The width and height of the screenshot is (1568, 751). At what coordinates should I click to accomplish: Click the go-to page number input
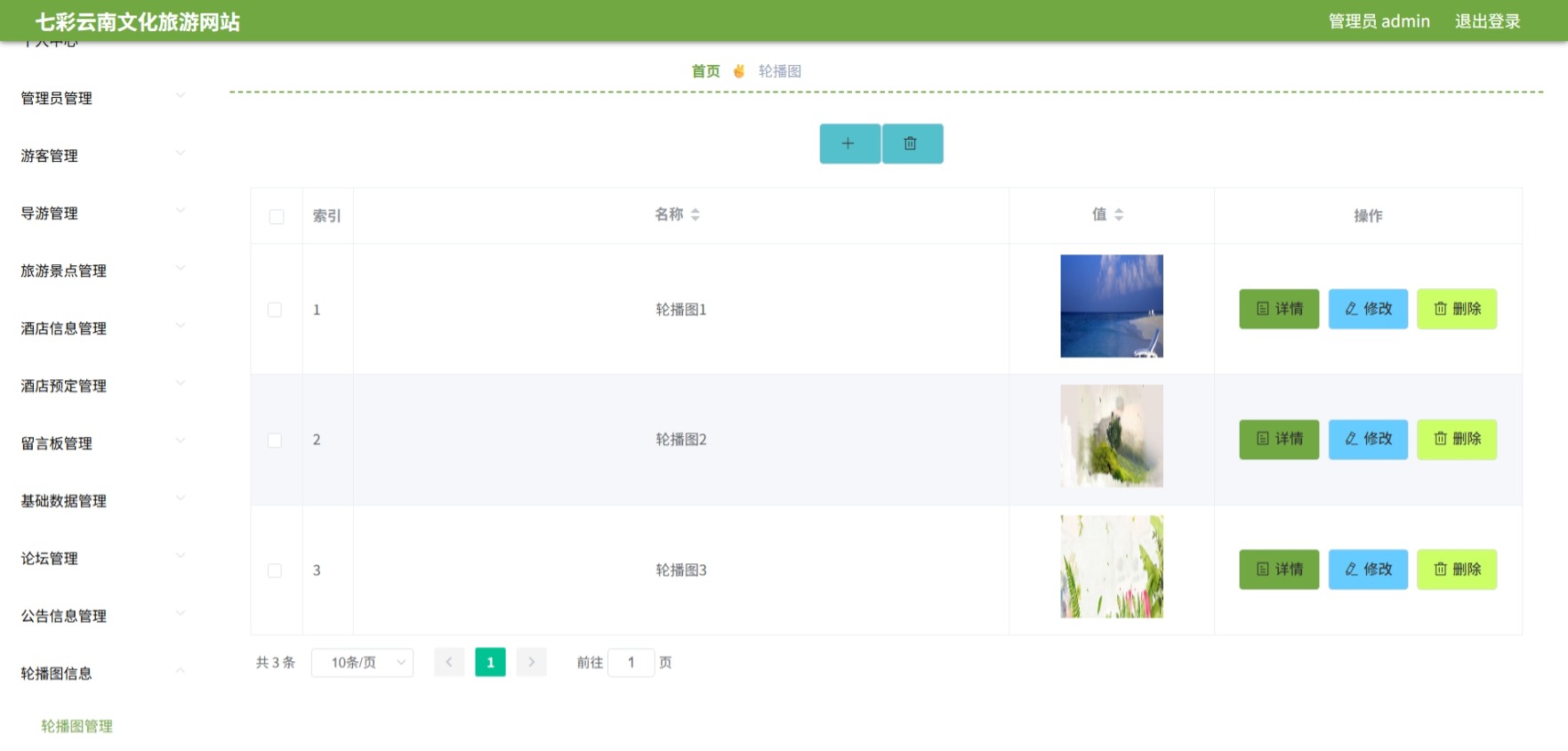coord(631,662)
